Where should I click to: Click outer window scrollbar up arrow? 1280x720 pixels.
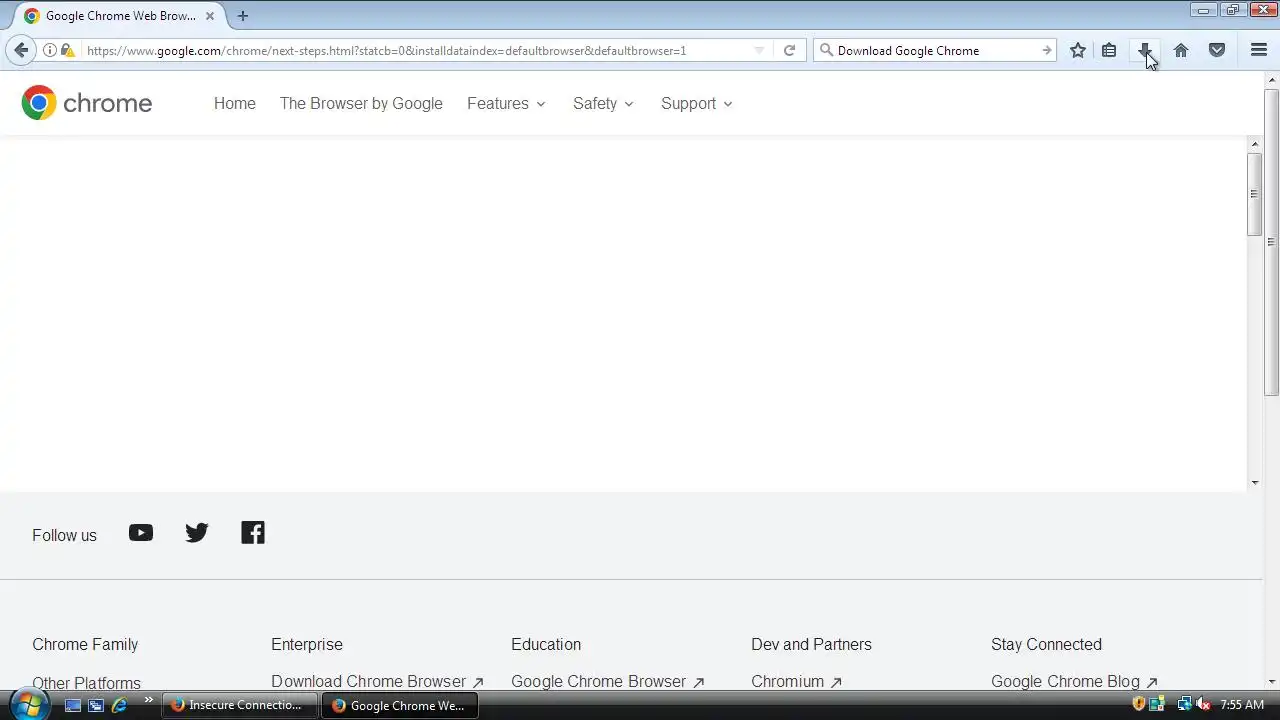coord(1272,80)
